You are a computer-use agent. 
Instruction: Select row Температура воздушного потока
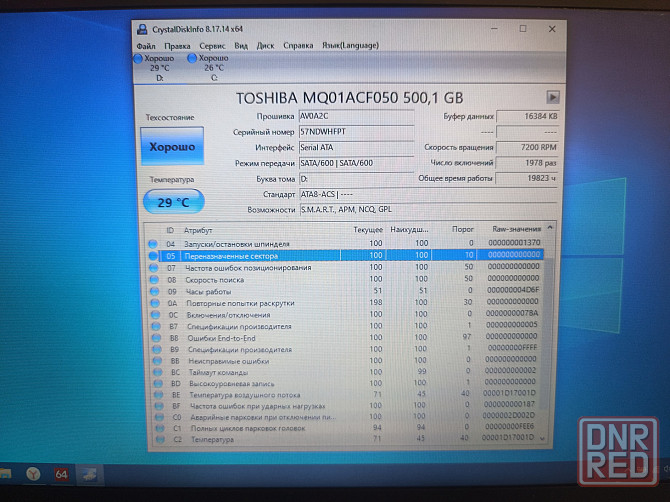tap(345, 394)
